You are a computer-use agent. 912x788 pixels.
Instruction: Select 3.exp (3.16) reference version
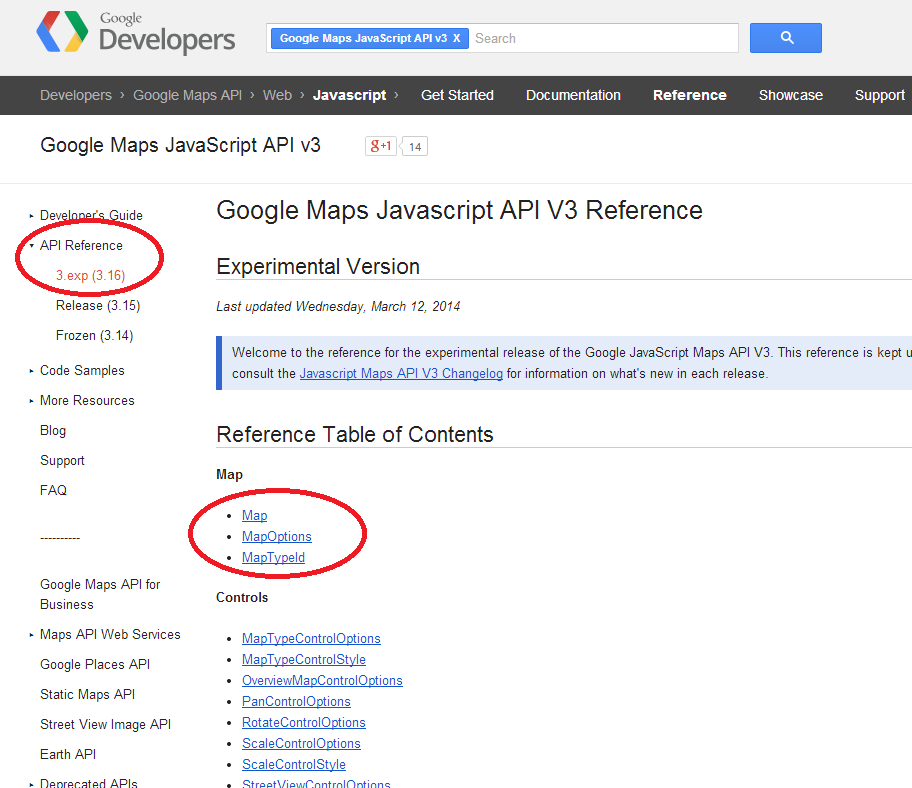tap(90, 275)
